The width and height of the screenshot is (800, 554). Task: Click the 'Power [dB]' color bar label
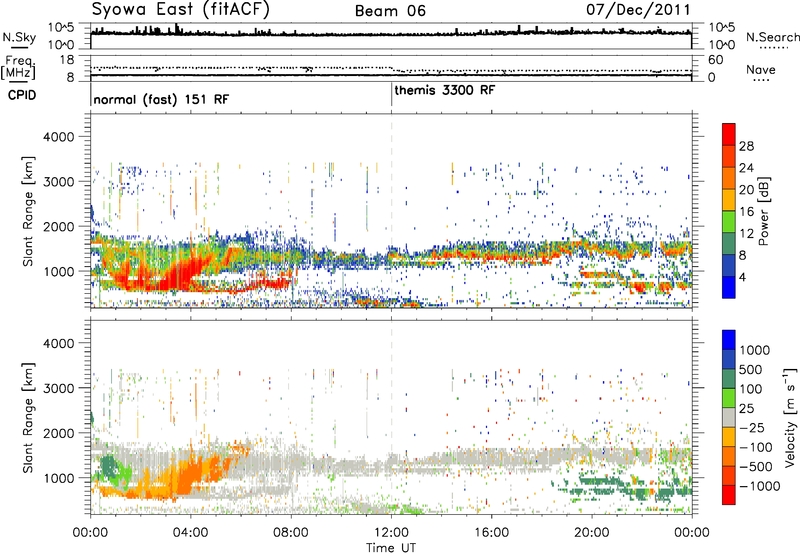pos(764,211)
